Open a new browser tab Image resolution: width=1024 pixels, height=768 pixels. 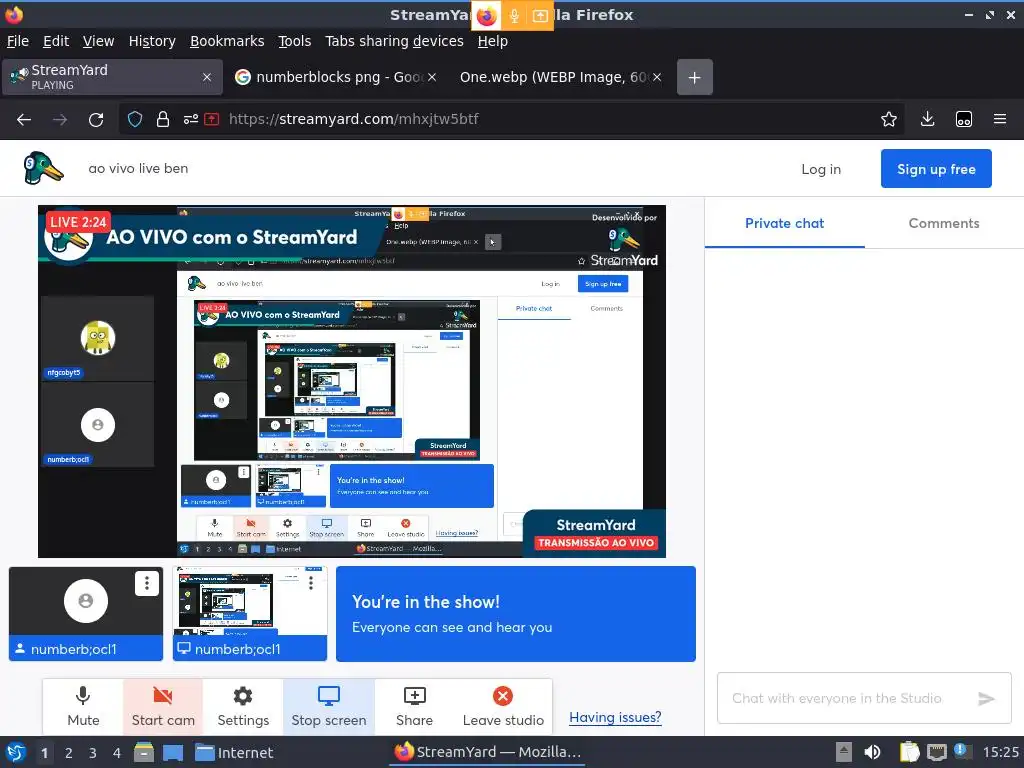(695, 78)
